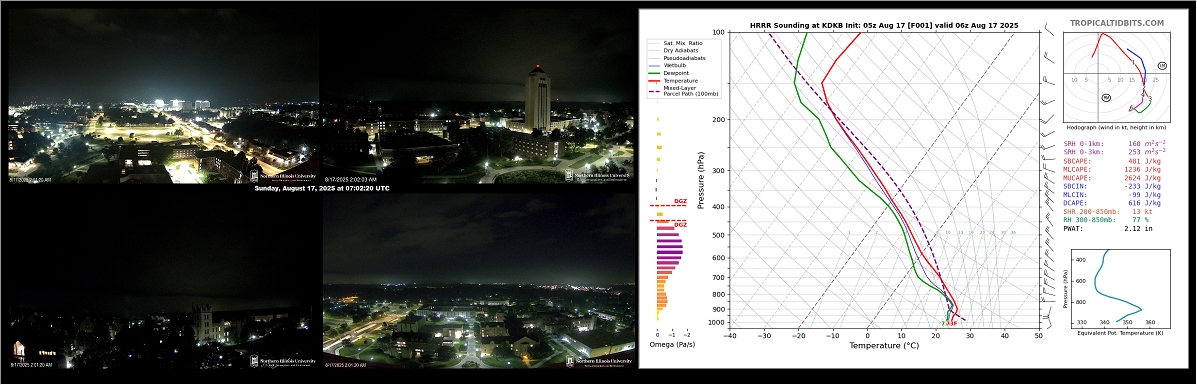This screenshot has width=1197, height=385.
Task: Click the LM marker circle in the hodograph
Action: click(1162, 66)
